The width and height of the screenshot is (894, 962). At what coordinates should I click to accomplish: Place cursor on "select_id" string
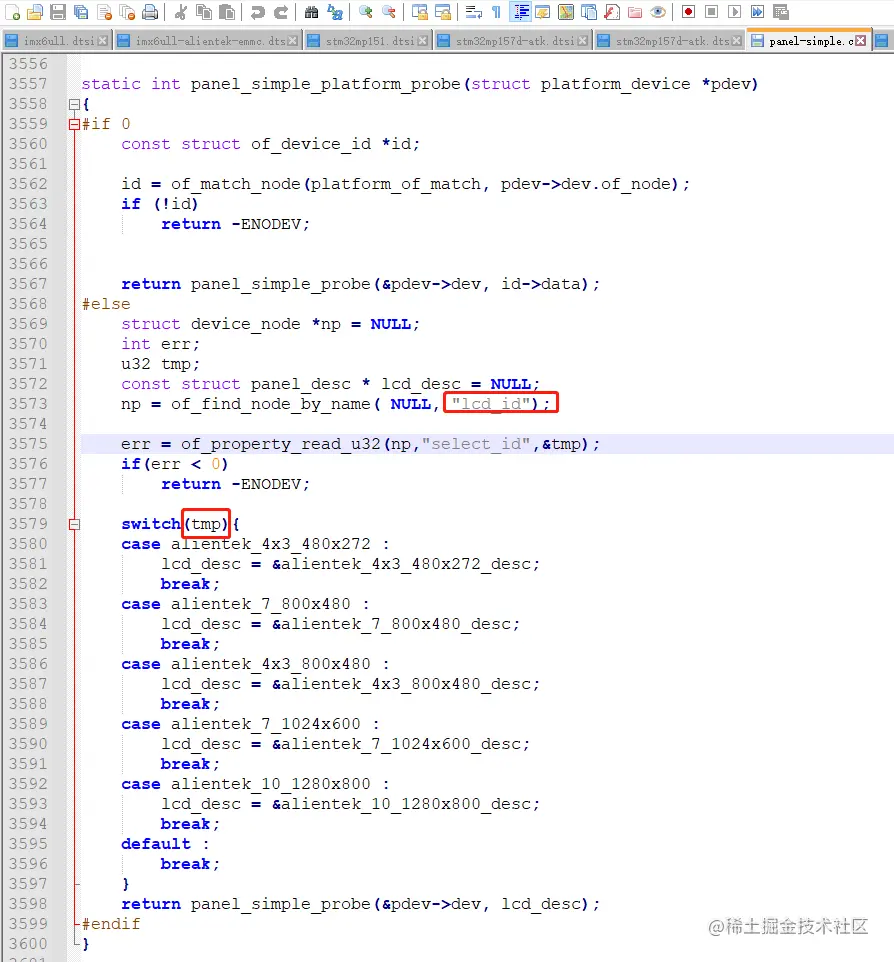(x=476, y=444)
